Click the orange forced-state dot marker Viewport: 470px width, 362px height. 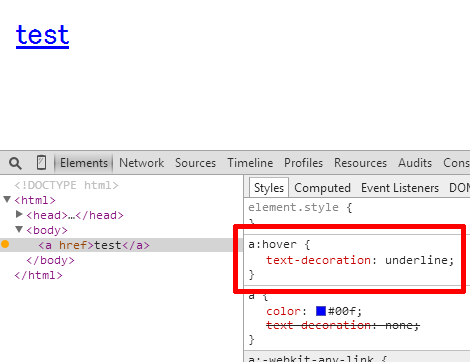point(5,244)
